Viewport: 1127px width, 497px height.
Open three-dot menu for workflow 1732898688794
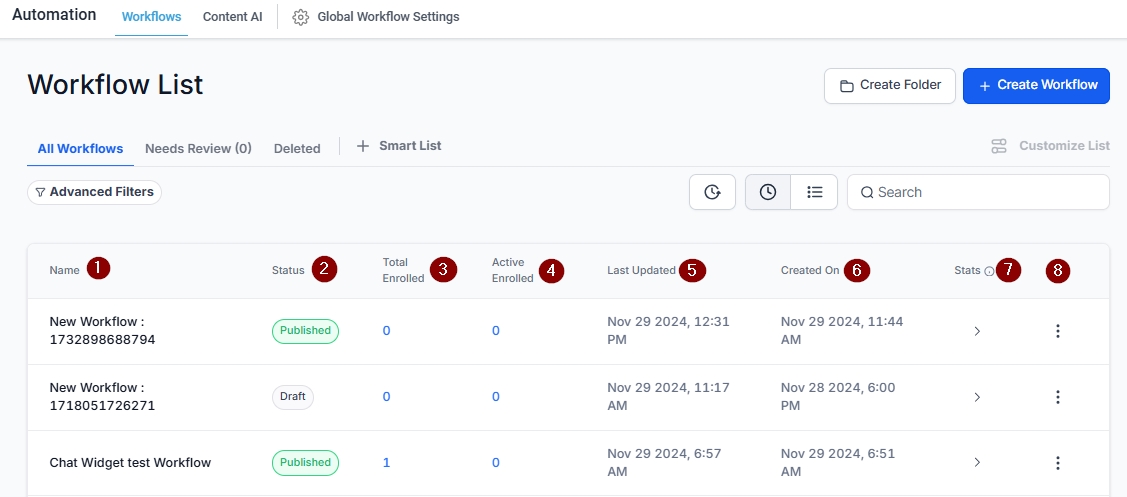point(1057,331)
